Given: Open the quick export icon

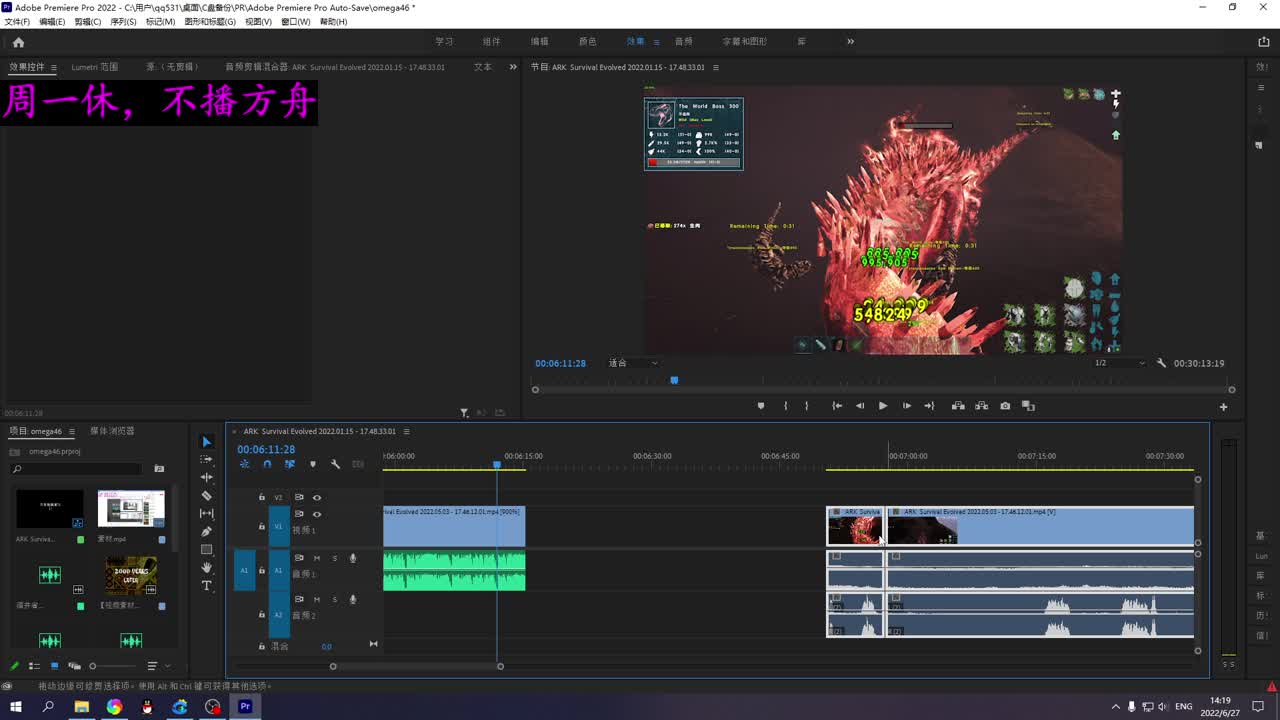Looking at the screenshot, I should pos(1264,42).
